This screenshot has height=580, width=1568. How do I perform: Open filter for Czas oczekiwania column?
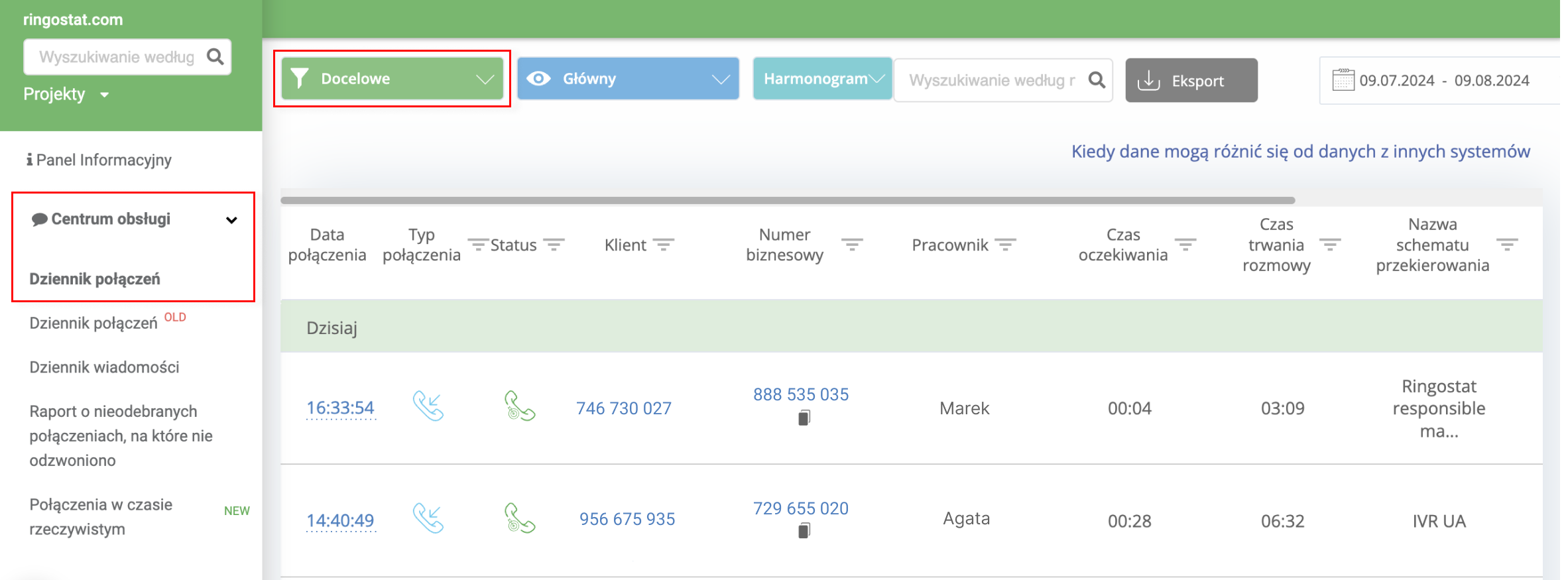pyautogui.click(x=1185, y=245)
